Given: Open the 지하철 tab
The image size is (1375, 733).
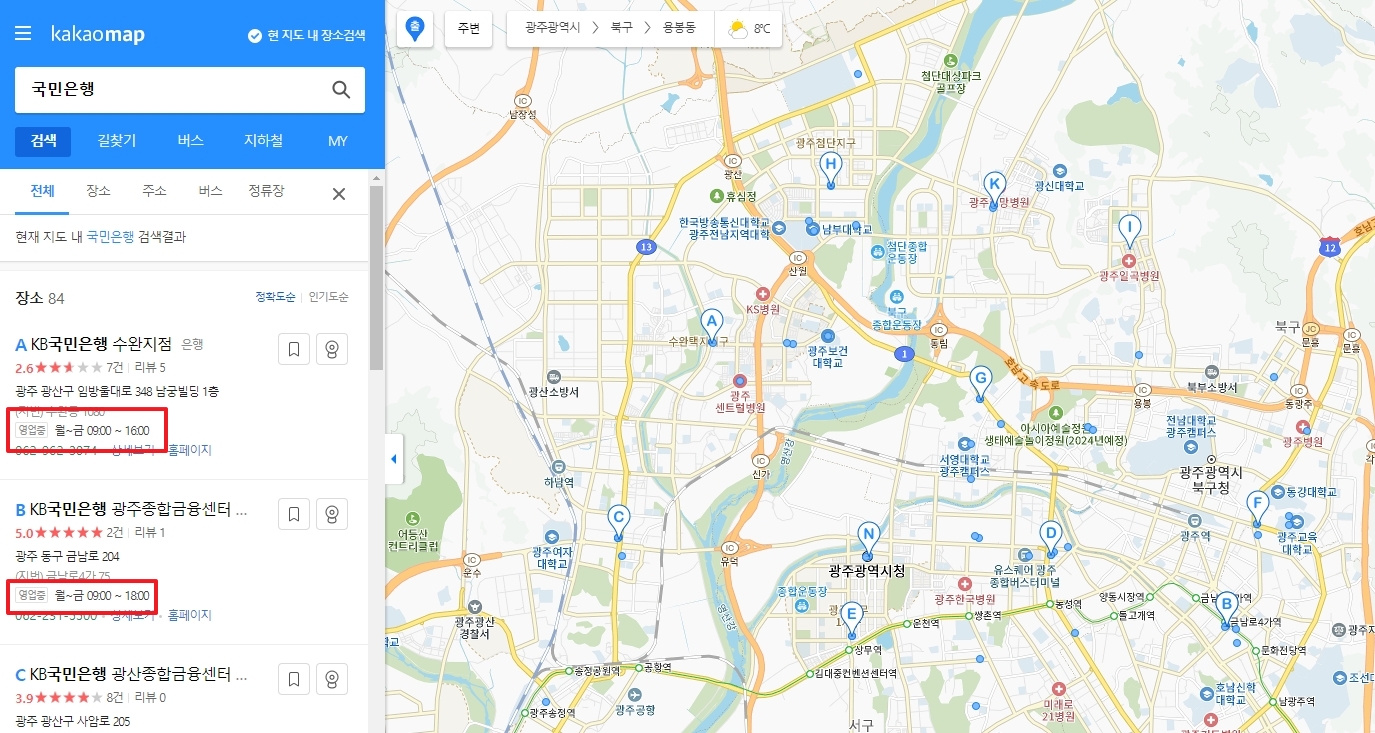Looking at the screenshot, I should [263, 141].
